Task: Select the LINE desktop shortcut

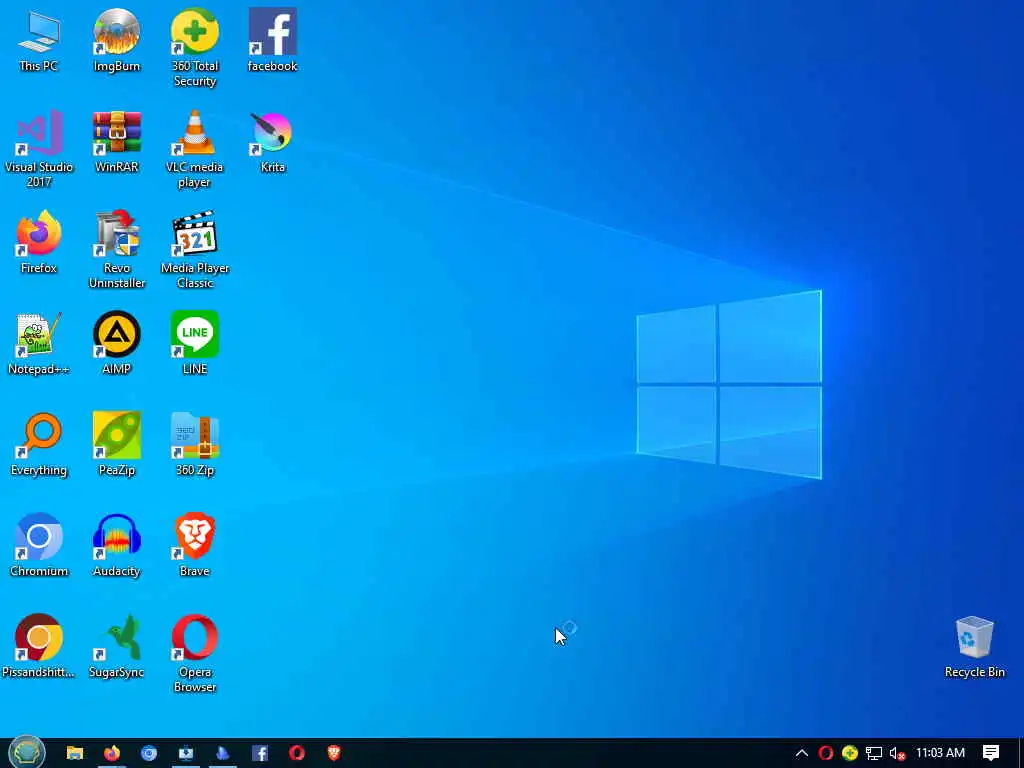Action: coord(195,344)
